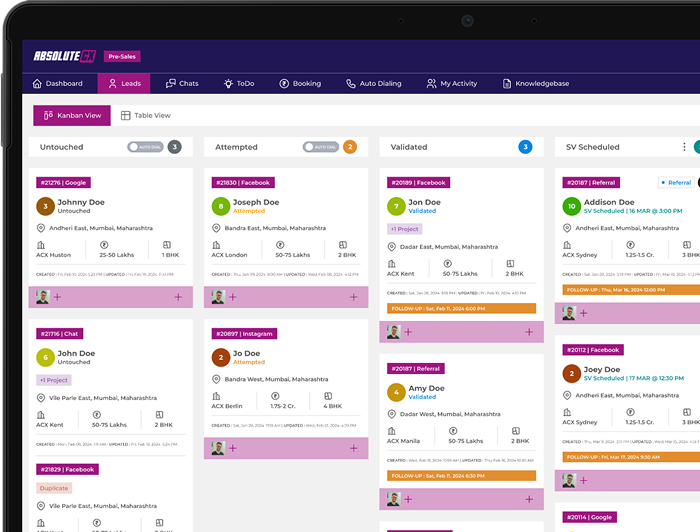This screenshot has width=700, height=532.
Task: Click the Duplicate tag on lead #21829
Action: click(x=54, y=488)
